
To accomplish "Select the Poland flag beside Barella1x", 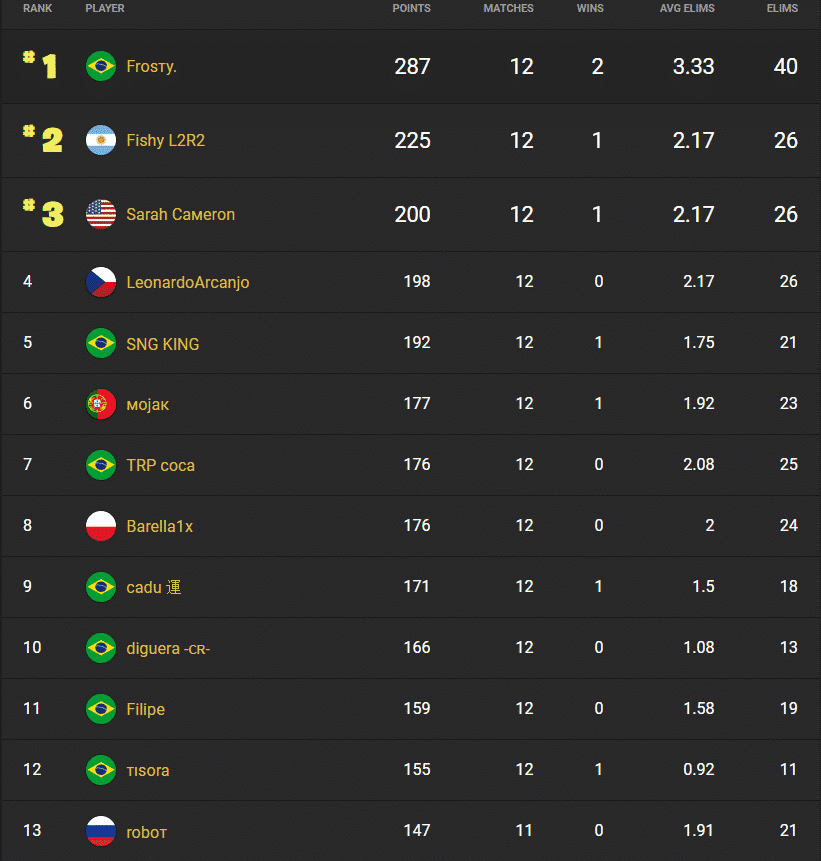I will point(100,525).
